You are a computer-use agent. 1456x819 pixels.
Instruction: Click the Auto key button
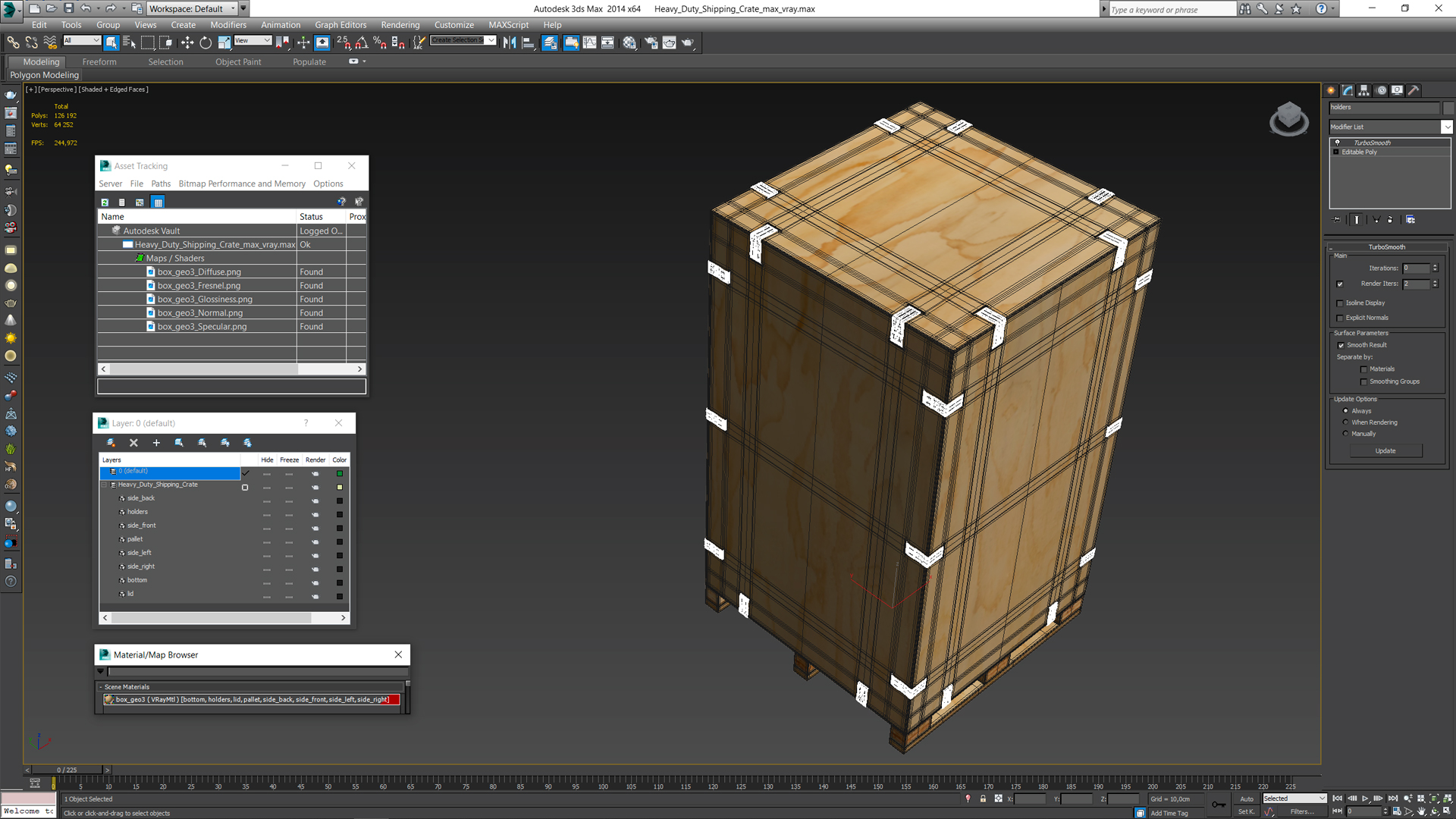tap(1247, 799)
